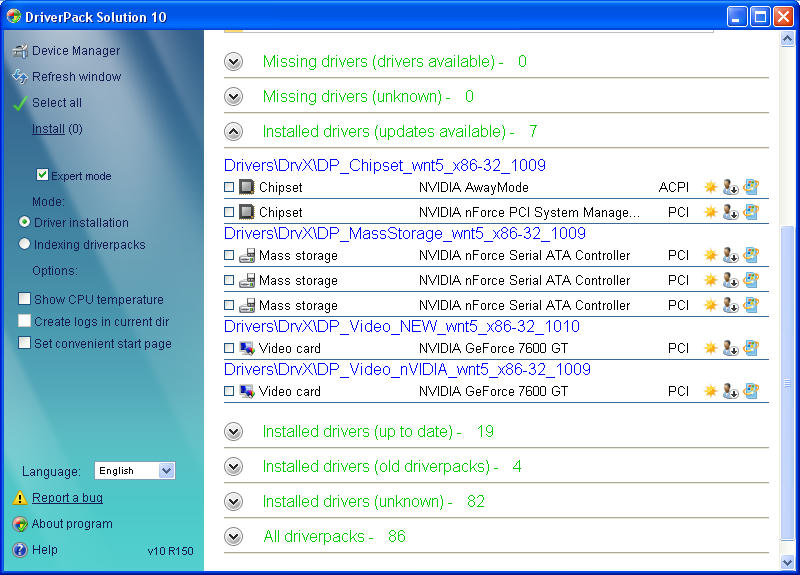The width and height of the screenshot is (800, 575).
Task: Click the About program label
Action: [72, 523]
